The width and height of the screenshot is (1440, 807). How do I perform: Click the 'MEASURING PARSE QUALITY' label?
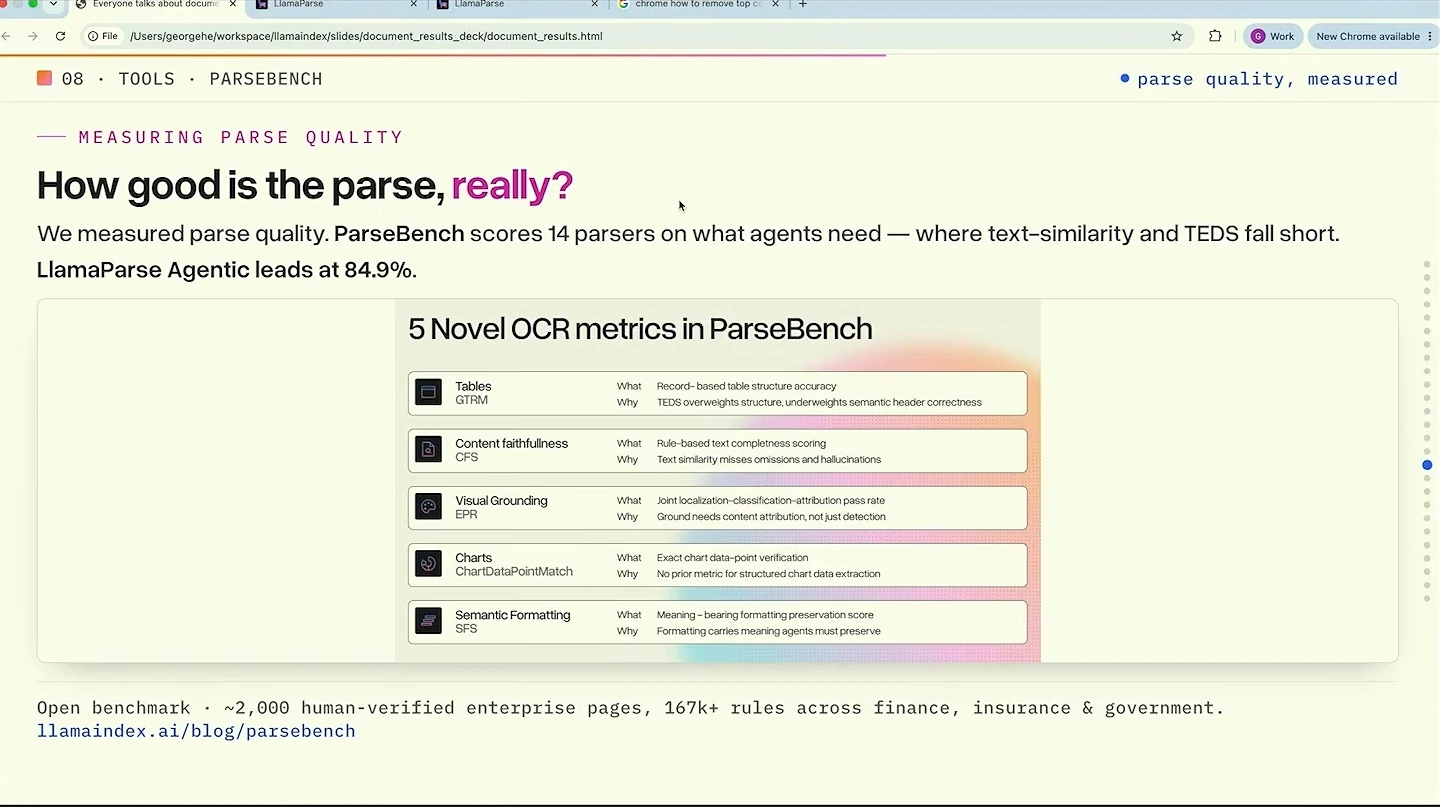coord(241,137)
